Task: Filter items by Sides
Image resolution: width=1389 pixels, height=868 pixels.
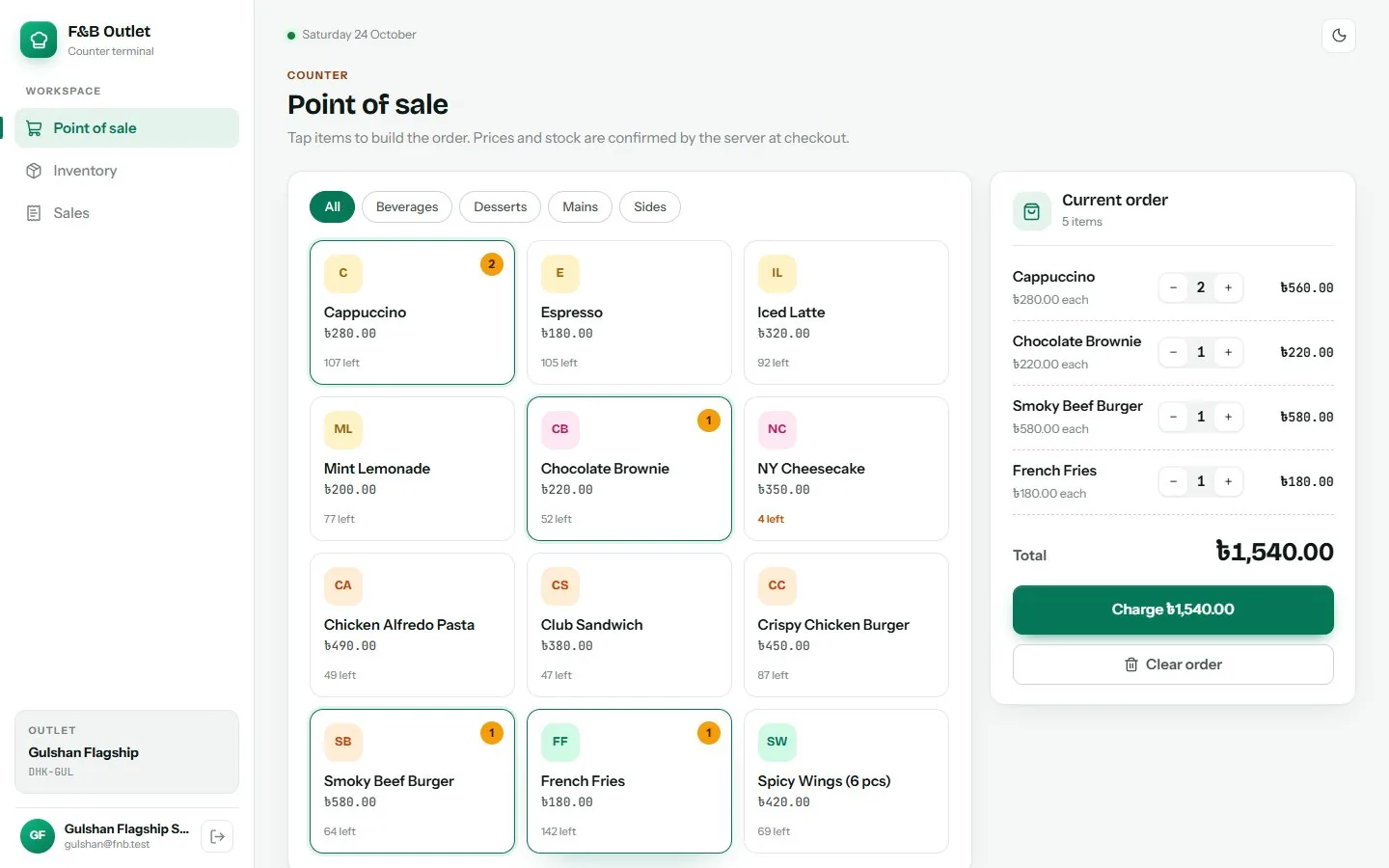Action: 650,206
